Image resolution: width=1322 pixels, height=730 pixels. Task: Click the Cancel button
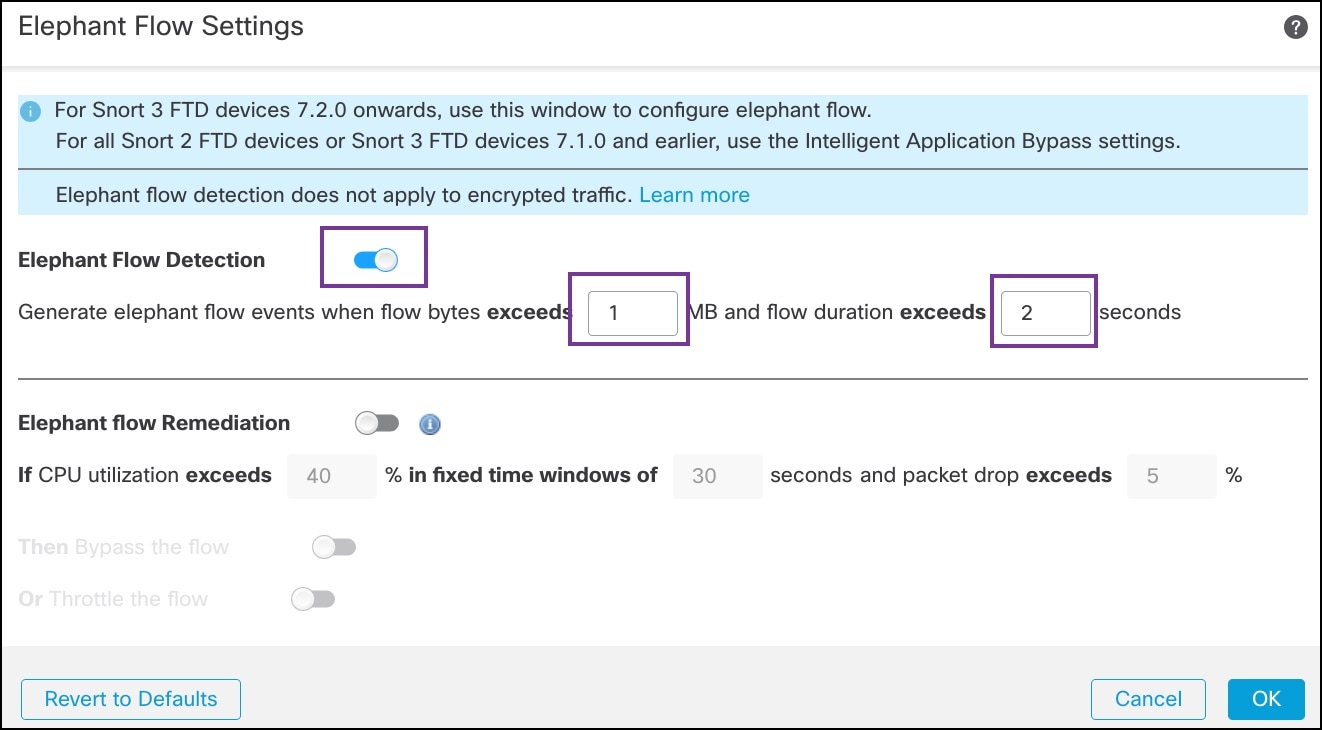point(1147,699)
